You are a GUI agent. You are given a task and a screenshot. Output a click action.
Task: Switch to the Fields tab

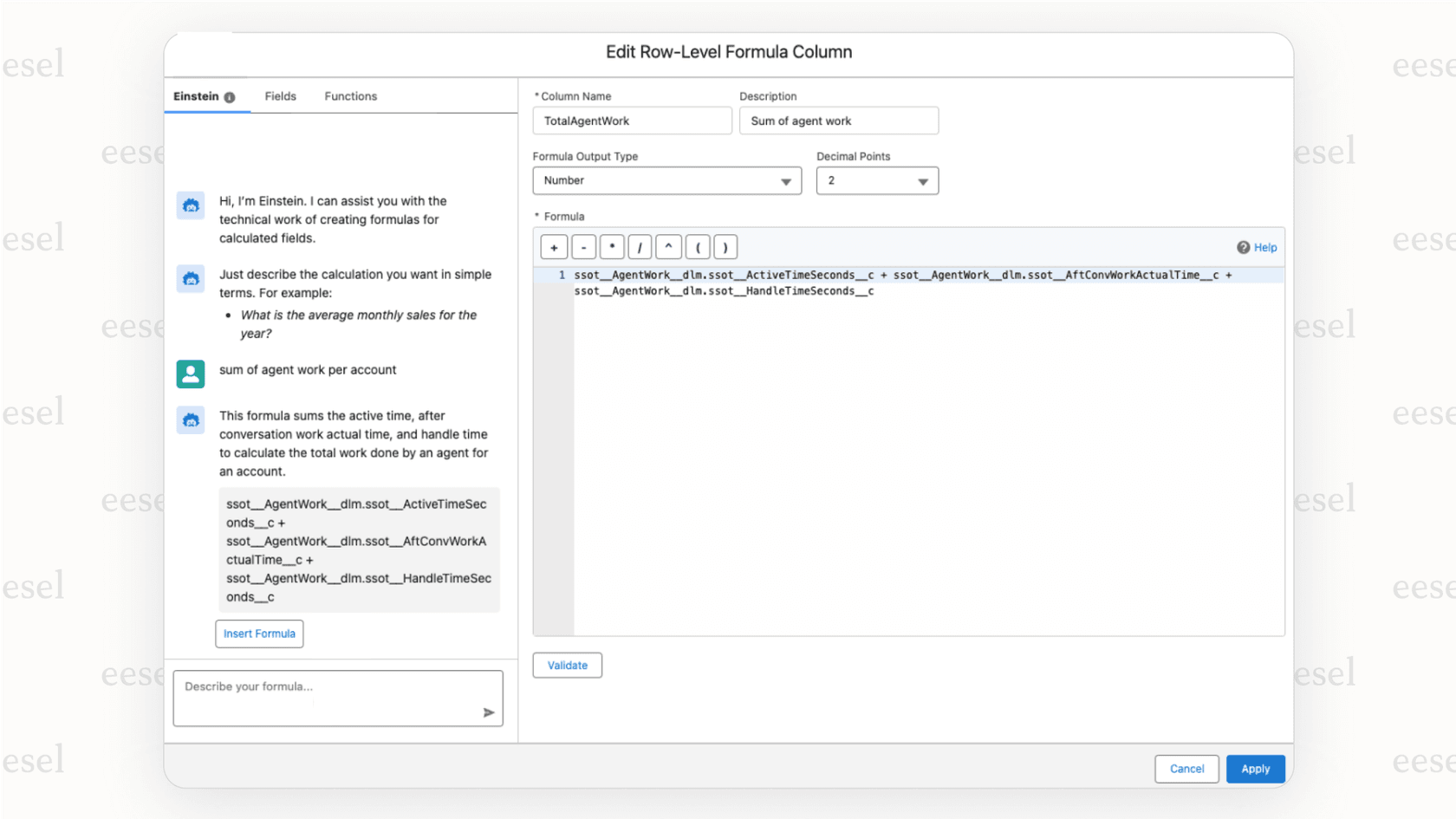click(281, 96)
